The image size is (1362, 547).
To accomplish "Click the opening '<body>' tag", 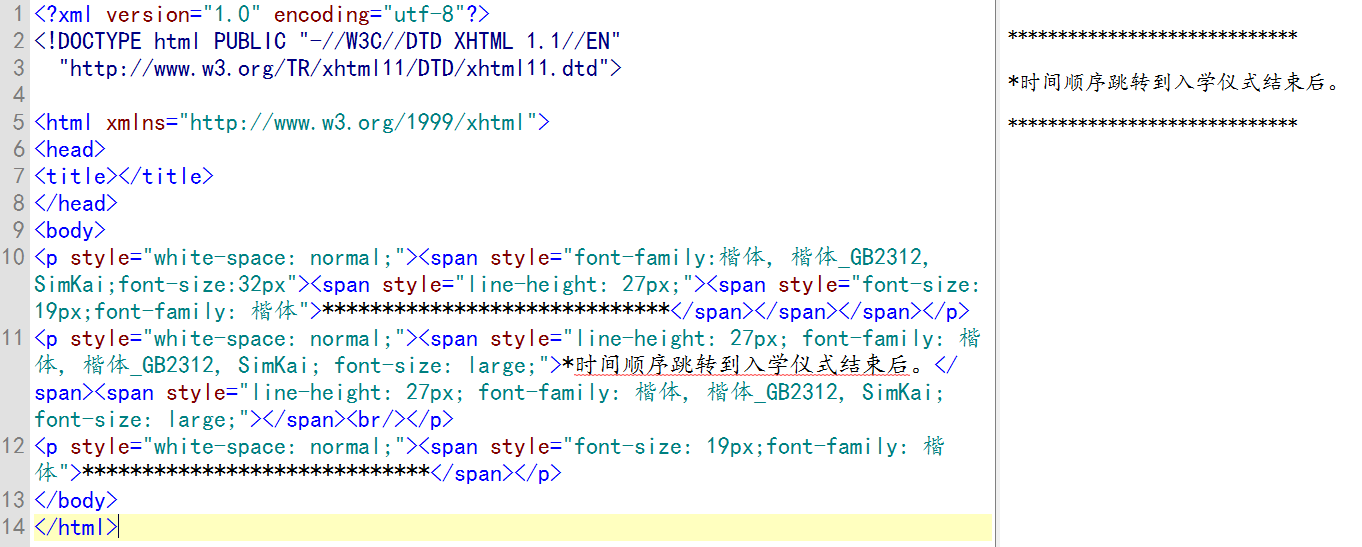I will 70,231.
